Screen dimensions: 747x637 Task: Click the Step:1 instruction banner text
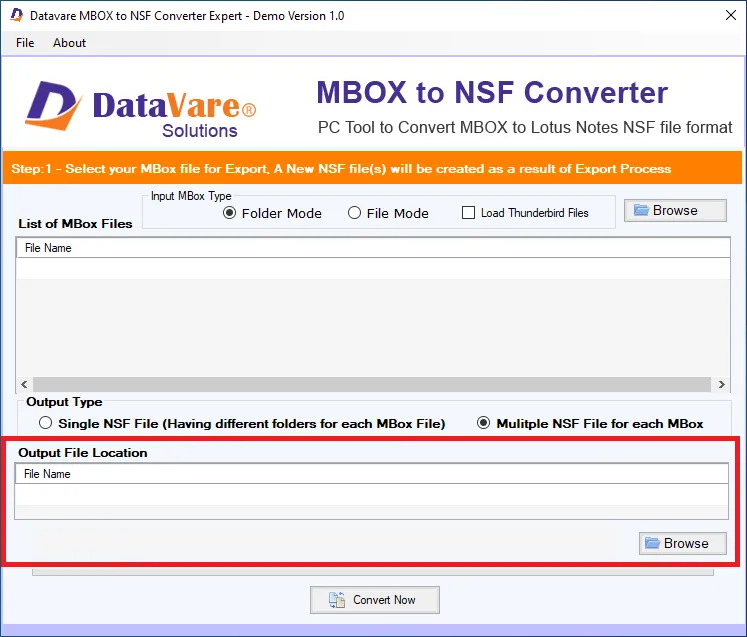click(341, 169)
